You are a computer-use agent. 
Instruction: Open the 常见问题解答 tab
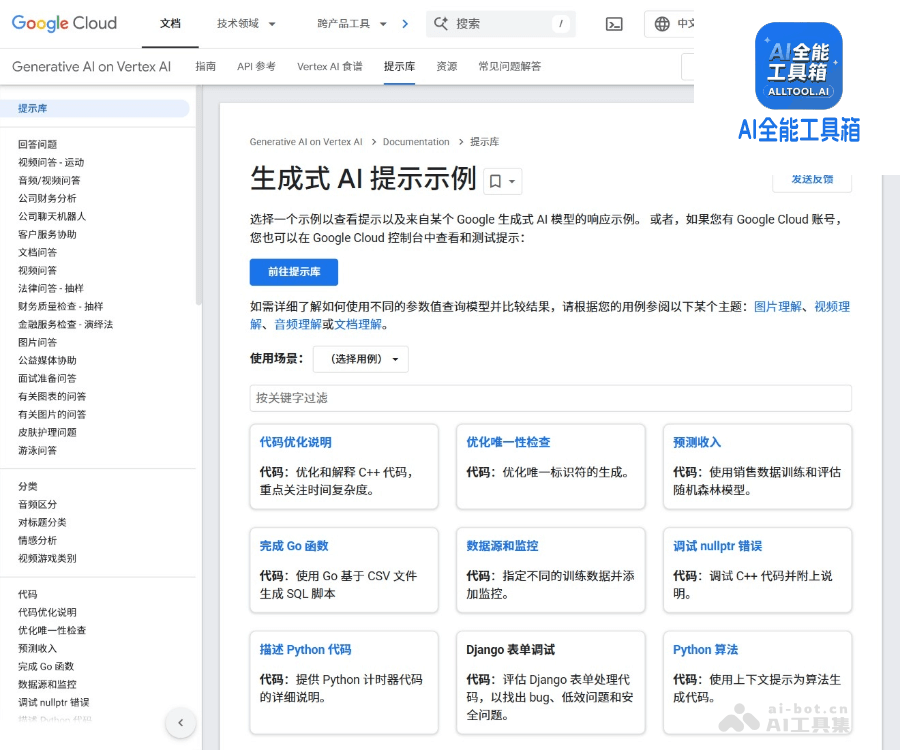coord(510,67)
